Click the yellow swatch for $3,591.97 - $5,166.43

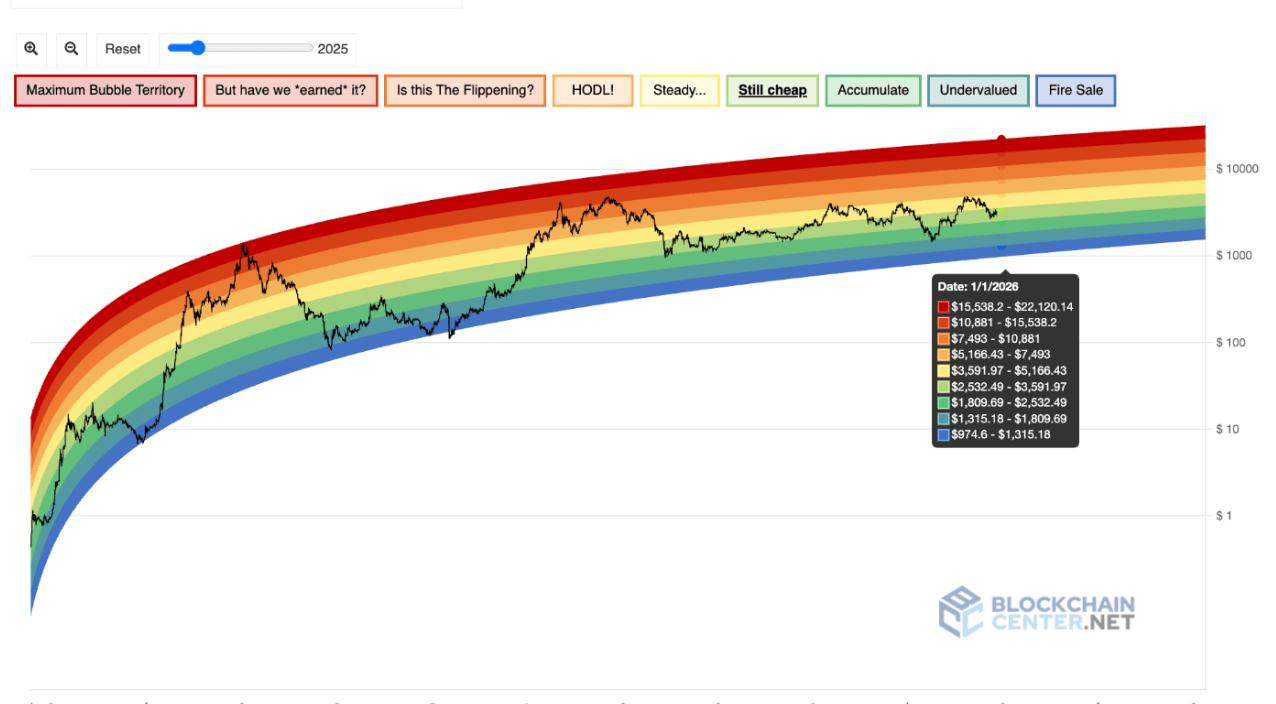[x=943, y=371]
